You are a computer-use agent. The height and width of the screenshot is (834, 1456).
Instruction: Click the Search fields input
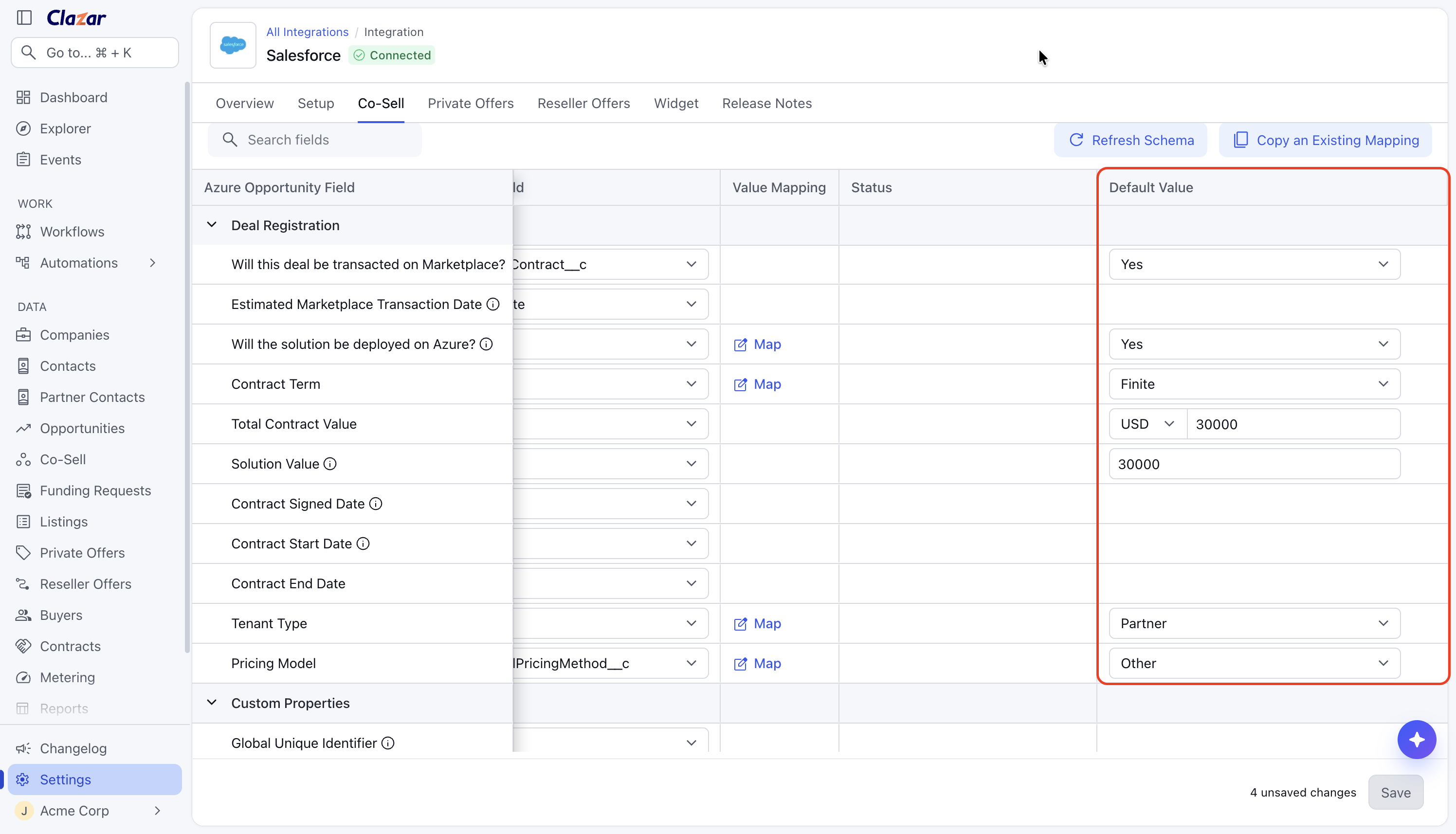(314, 140)
